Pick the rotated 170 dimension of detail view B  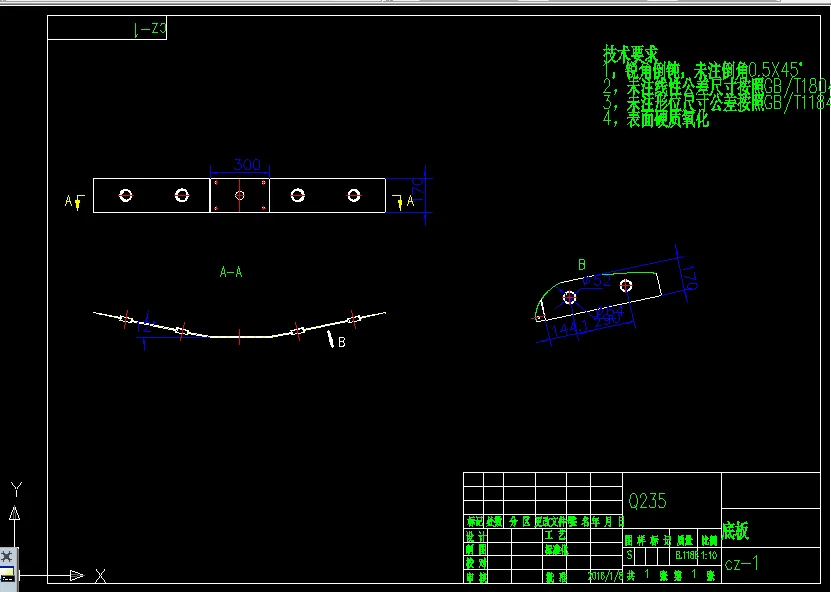tap(690, 278)
